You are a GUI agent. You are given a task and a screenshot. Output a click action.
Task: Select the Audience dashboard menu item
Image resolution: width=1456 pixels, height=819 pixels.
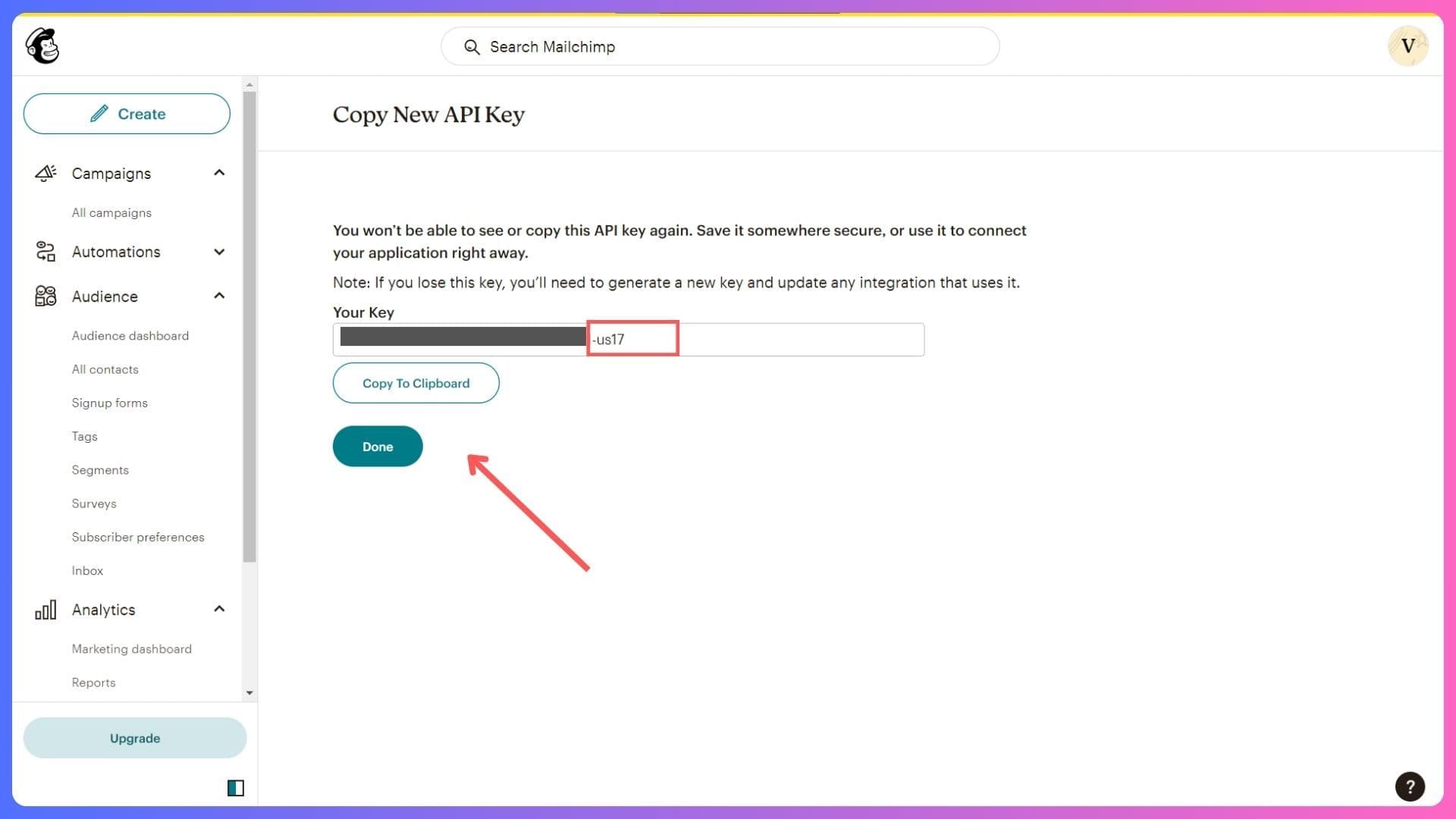[130, 335]
